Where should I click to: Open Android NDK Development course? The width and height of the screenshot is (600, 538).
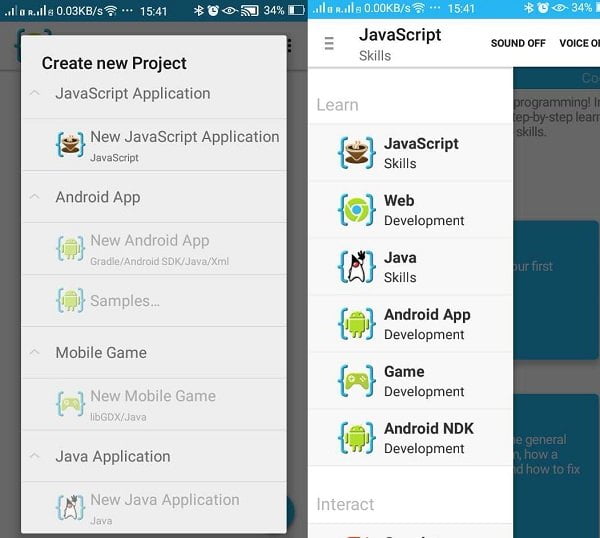tap(410, 438)
